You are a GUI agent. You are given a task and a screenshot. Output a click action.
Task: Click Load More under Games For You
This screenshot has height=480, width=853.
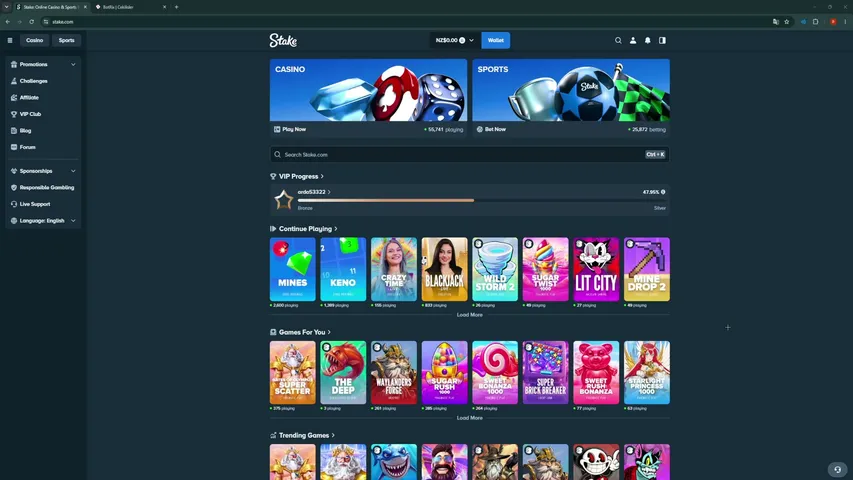tap(469, 418)
